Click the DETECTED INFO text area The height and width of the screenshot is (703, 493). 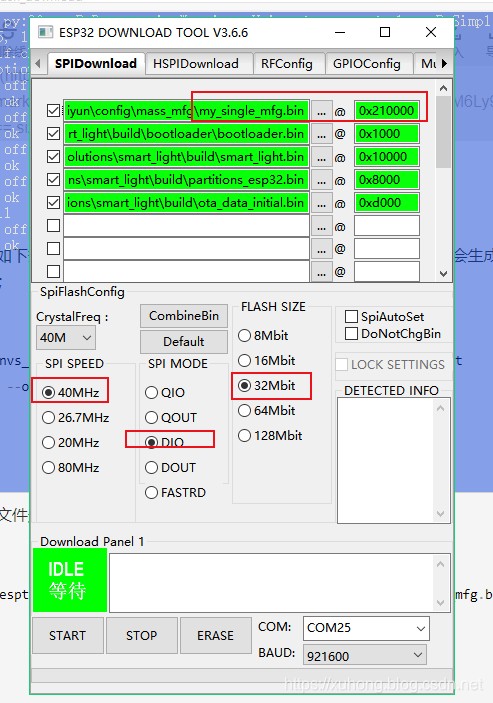click(394, 460)
